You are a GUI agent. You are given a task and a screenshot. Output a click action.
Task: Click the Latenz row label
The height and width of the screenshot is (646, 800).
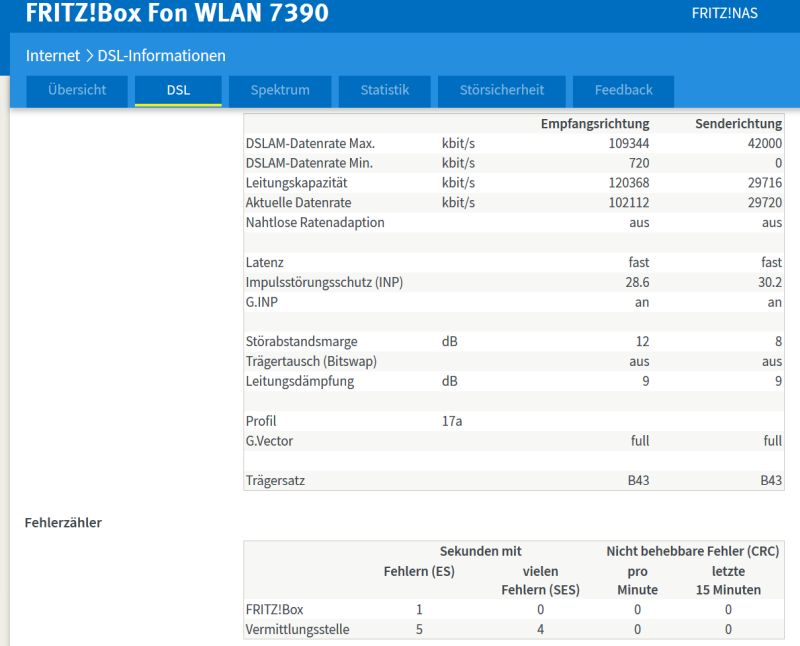264,262
